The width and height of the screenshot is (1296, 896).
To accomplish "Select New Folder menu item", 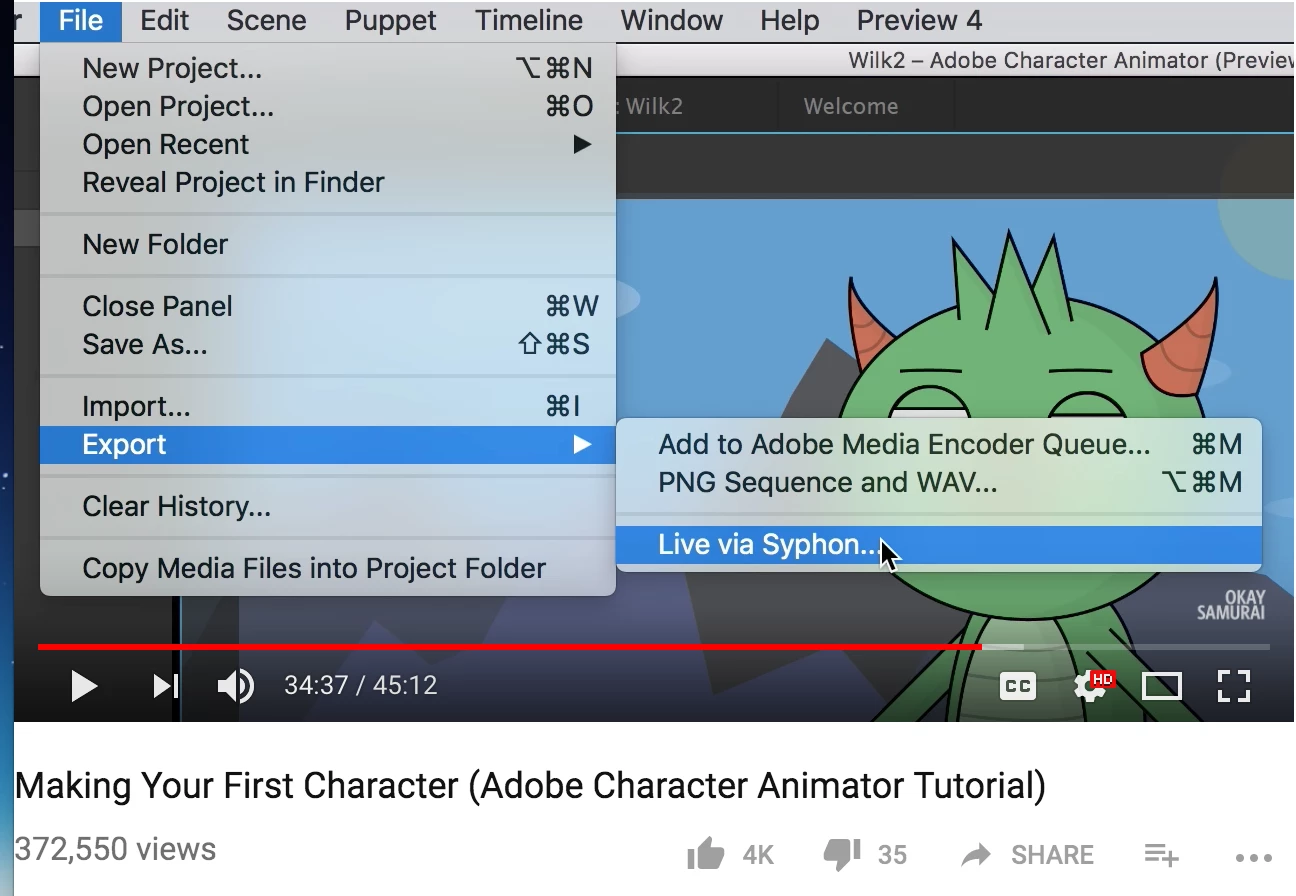I will 328,244.
